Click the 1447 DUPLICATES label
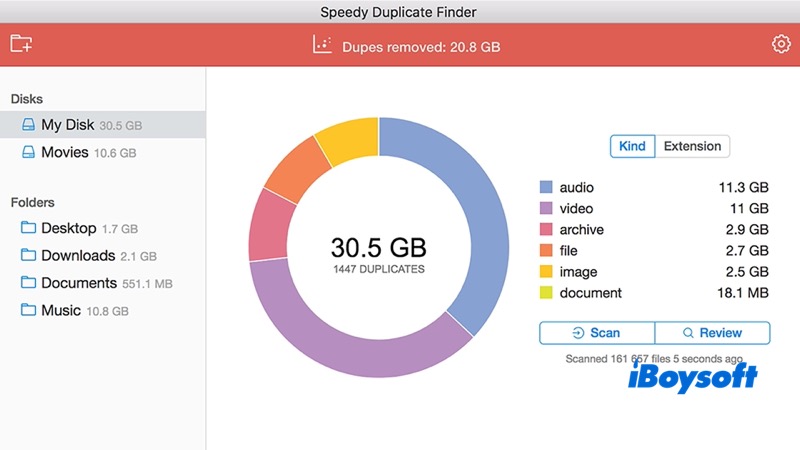This screenshot has height=450, width=800. pos(379,269)
